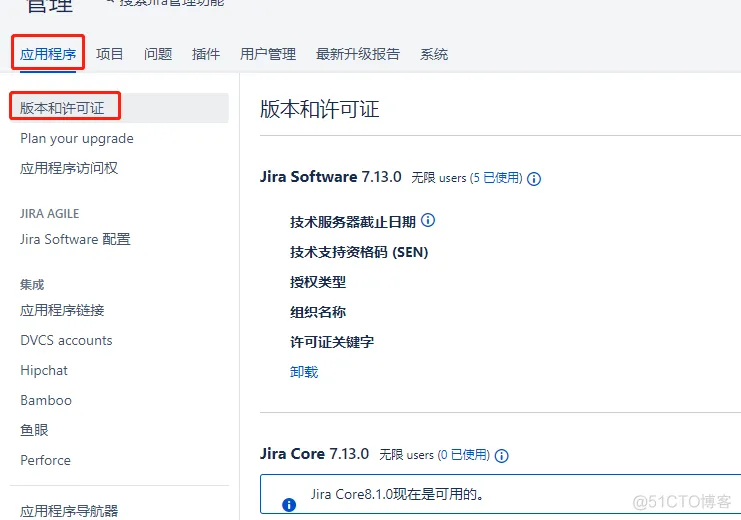
Task: Switch to the 项目 tab
Action: 110,54
